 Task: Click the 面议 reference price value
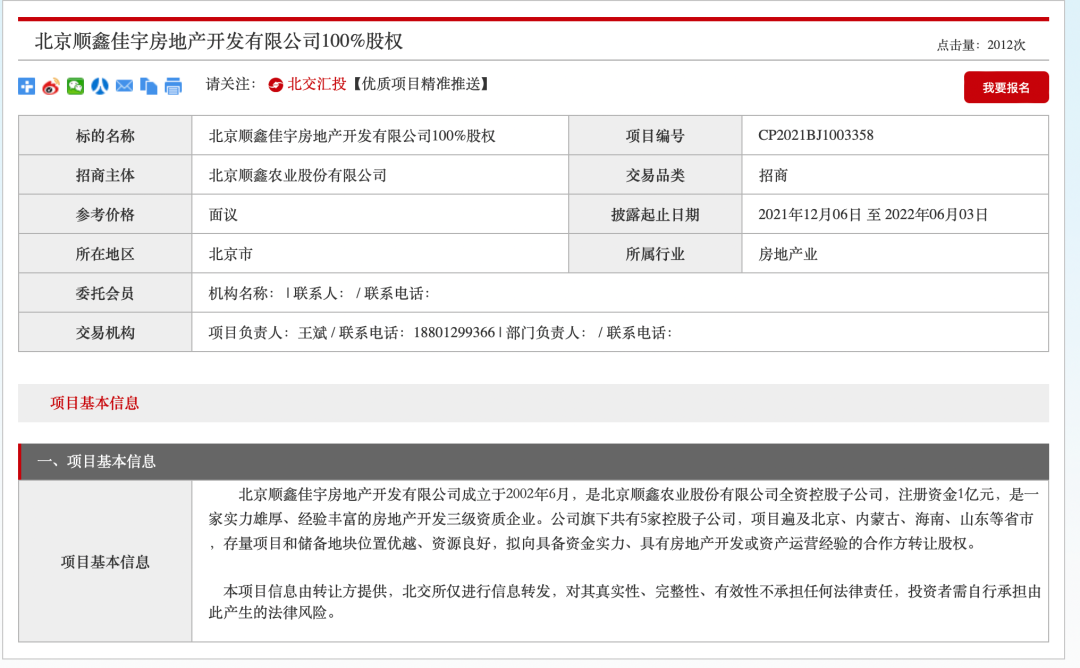click(223, 215)
